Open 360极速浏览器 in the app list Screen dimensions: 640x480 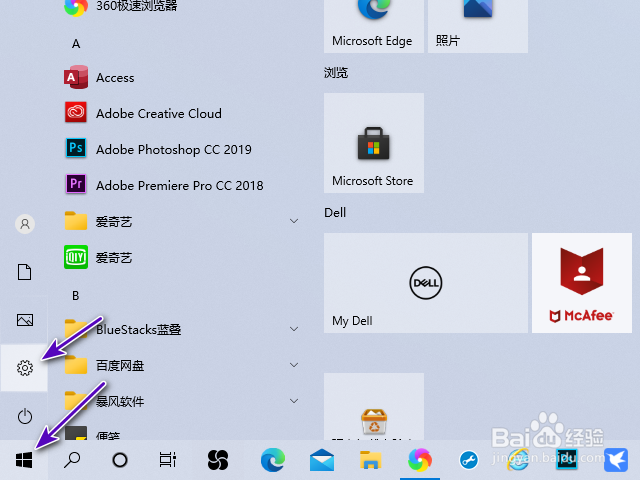tap(180, 6)
